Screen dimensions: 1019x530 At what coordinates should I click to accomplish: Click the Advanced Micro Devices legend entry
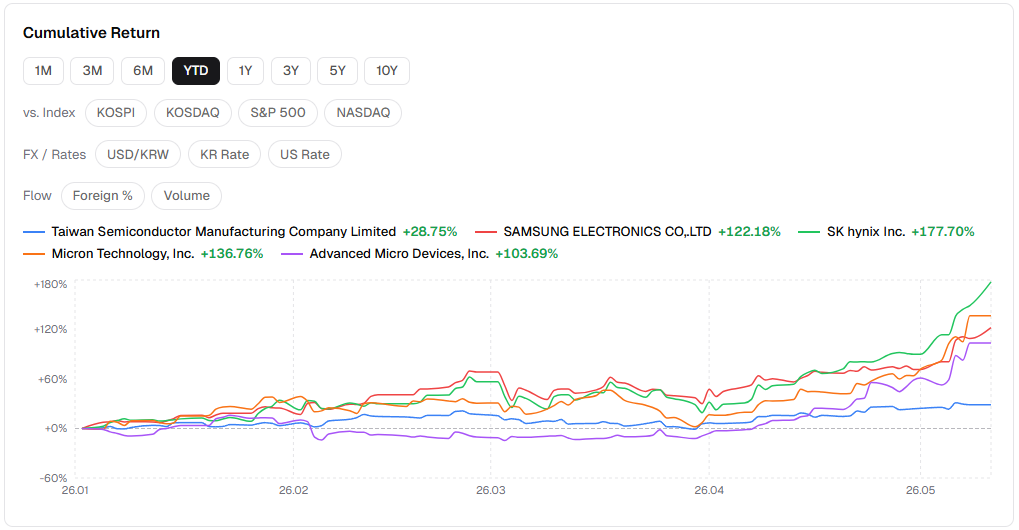pyautogui.click(x=419, y=254)
